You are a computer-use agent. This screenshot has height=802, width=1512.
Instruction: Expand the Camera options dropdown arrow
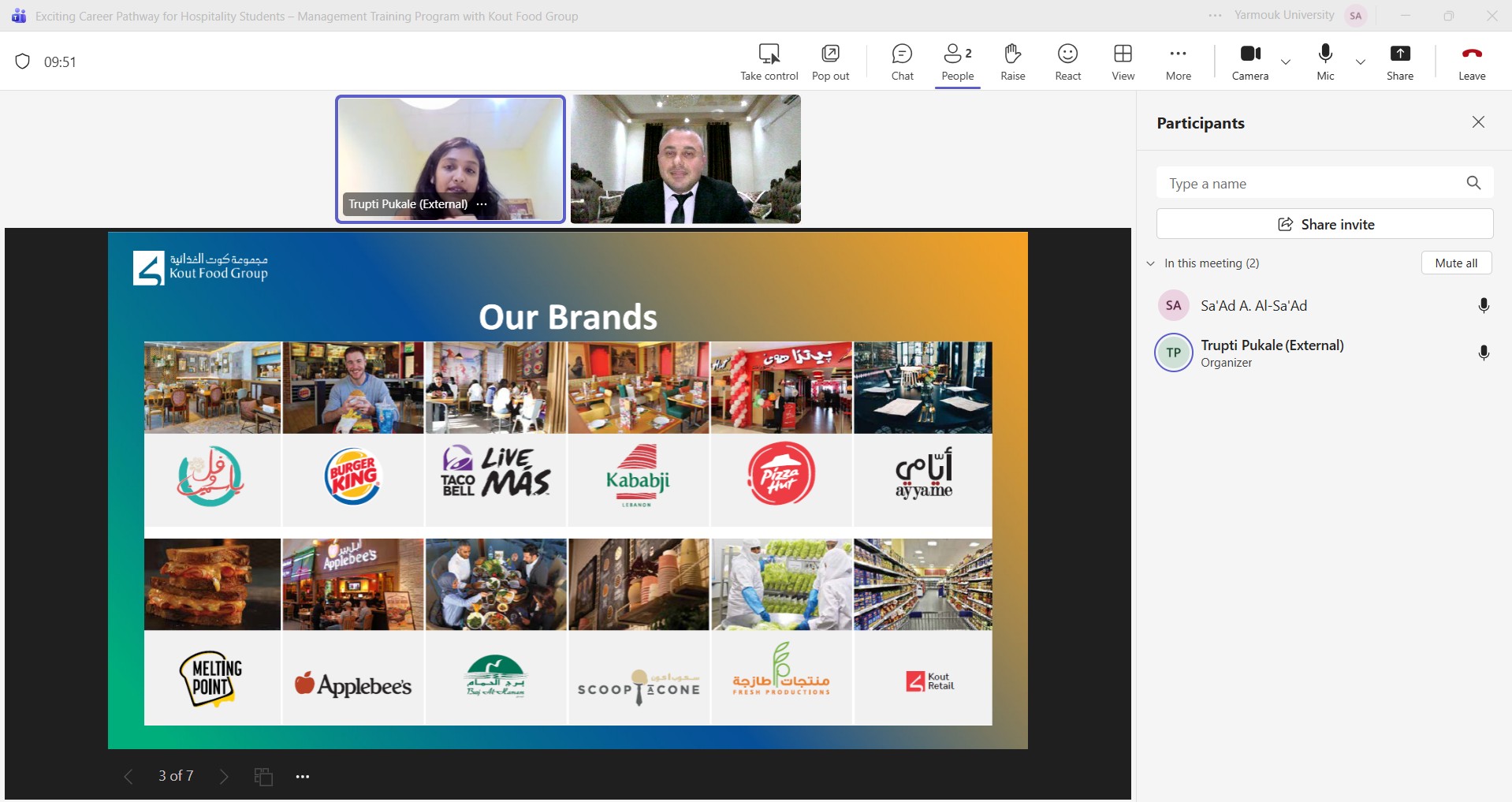[1286, 62]
